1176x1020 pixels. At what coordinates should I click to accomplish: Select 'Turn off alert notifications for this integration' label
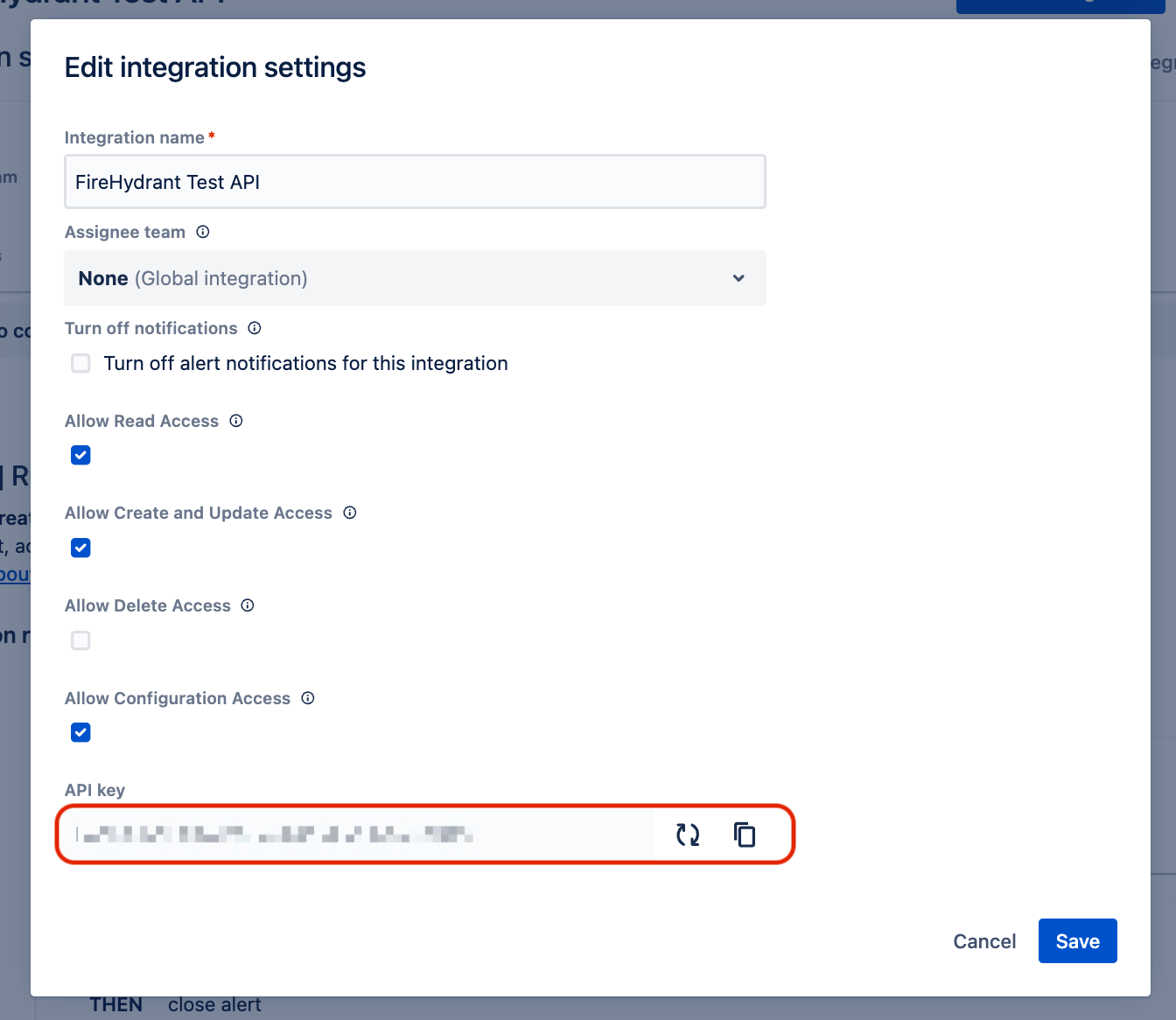(305, 363)
